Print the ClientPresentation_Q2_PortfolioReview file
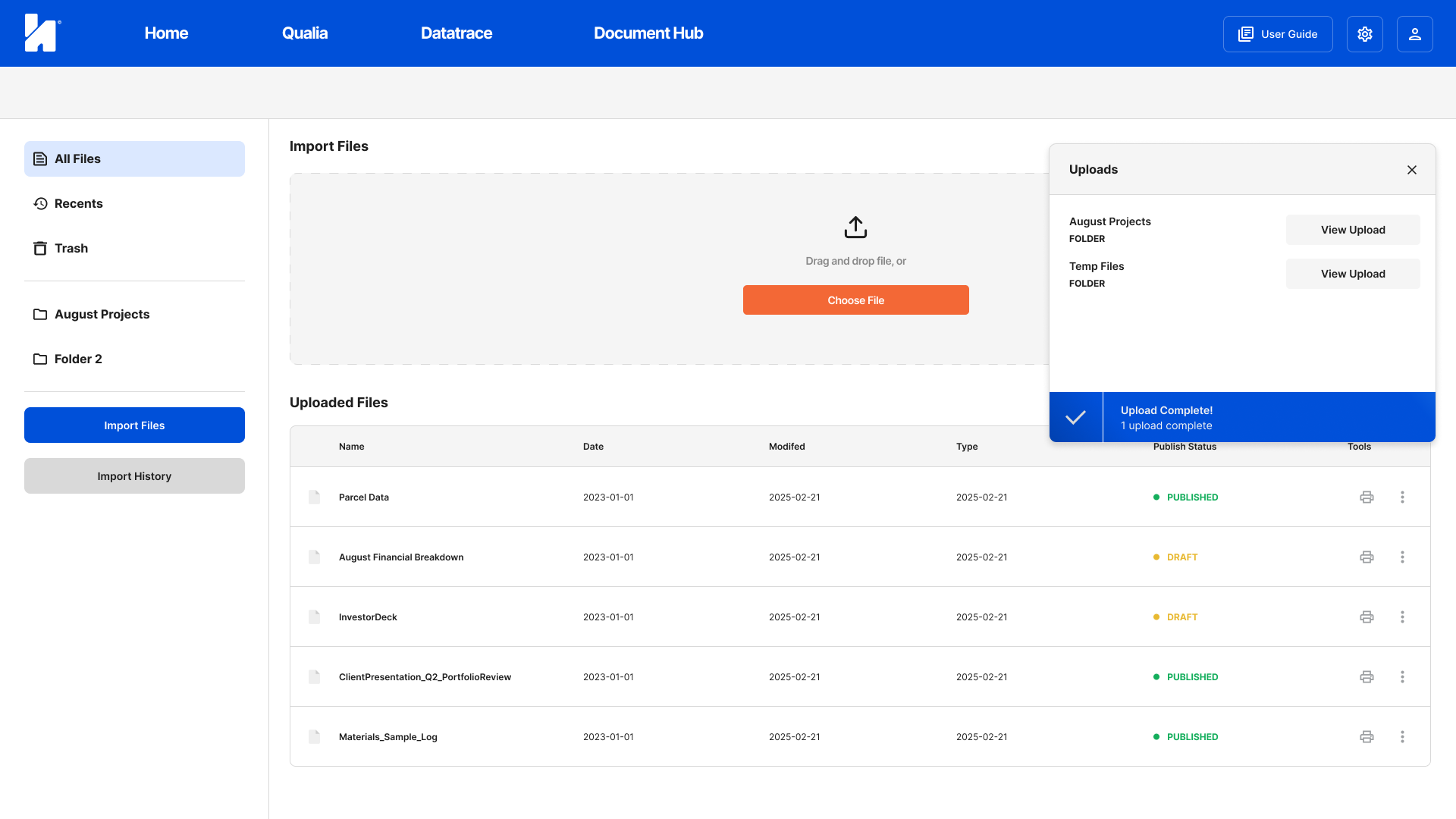1456x819 pixels. pyautogui.click(x=1367, y=677)
